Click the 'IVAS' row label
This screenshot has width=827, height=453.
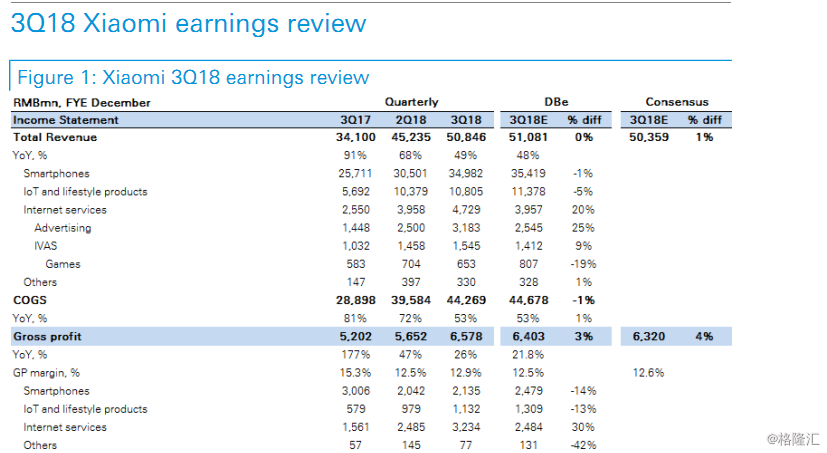(x=46, y=246)
